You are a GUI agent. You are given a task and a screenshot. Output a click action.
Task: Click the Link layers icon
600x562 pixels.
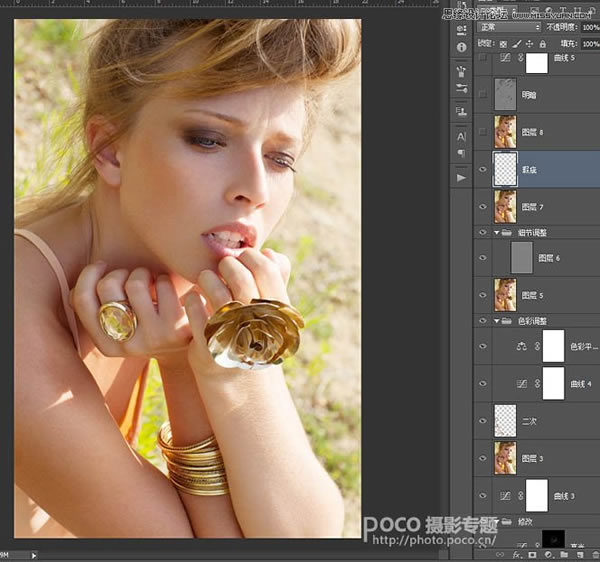coord(500,554)
